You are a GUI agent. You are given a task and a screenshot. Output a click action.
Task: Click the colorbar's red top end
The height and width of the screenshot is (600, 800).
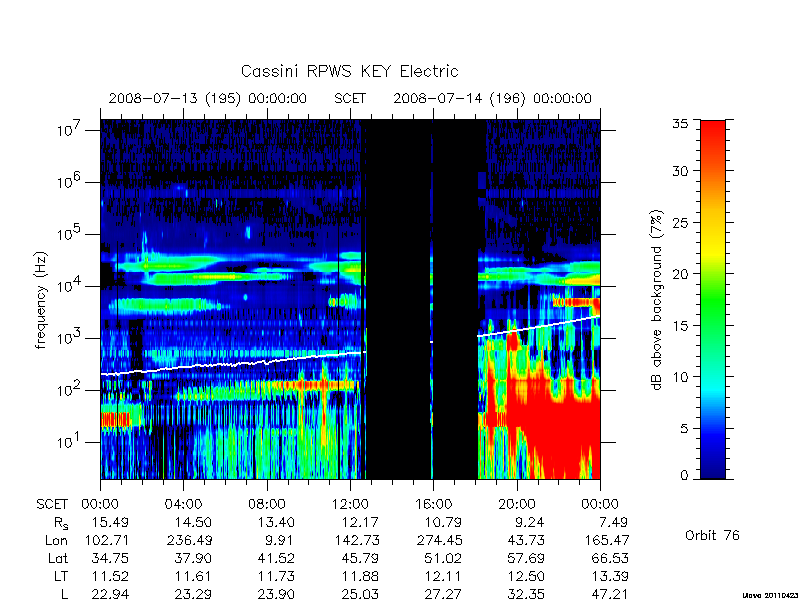[713, 133]
